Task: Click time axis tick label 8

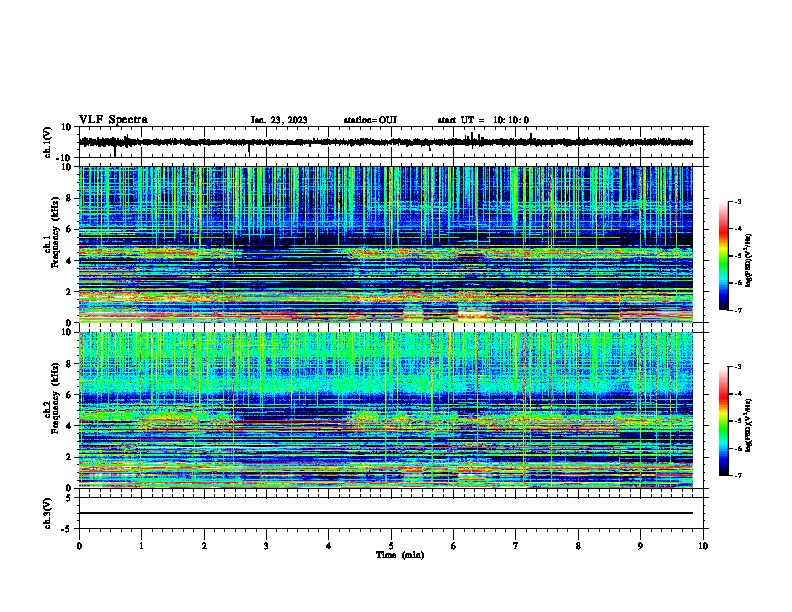Action: (x=578, y=545)
